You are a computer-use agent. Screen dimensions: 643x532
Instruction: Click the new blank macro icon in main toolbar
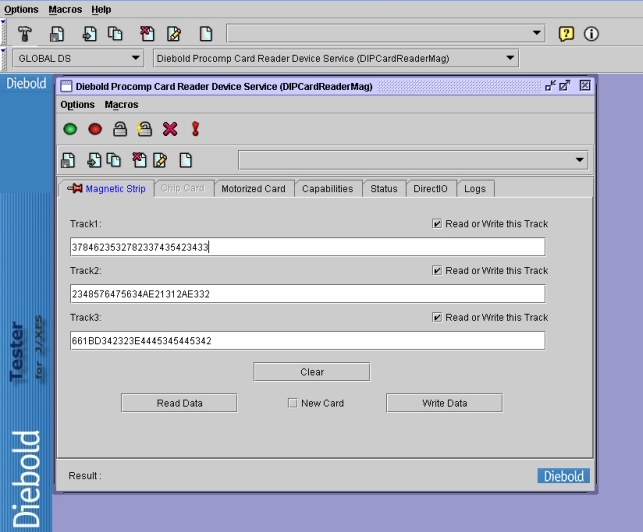[x=206, y=34]
